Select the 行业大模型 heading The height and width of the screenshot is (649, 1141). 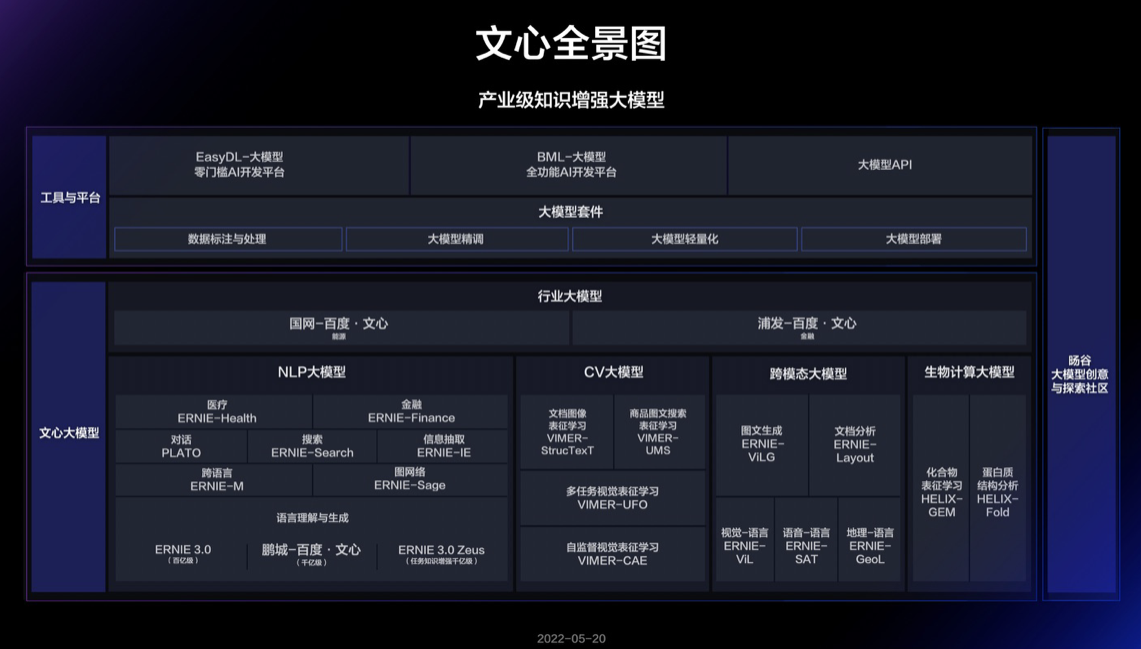[570, 296]
